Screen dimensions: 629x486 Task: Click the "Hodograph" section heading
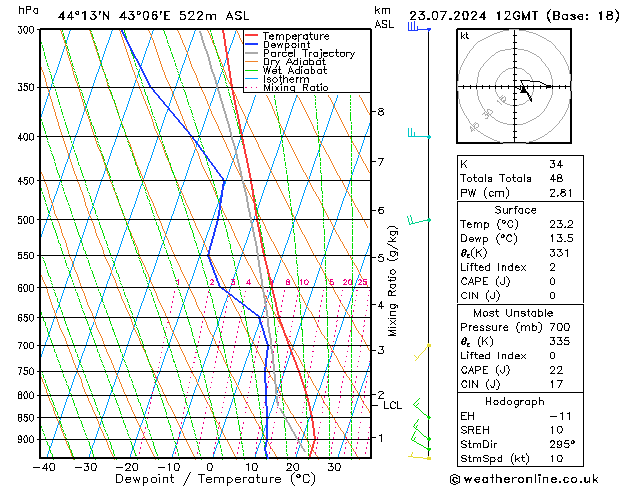515,402
